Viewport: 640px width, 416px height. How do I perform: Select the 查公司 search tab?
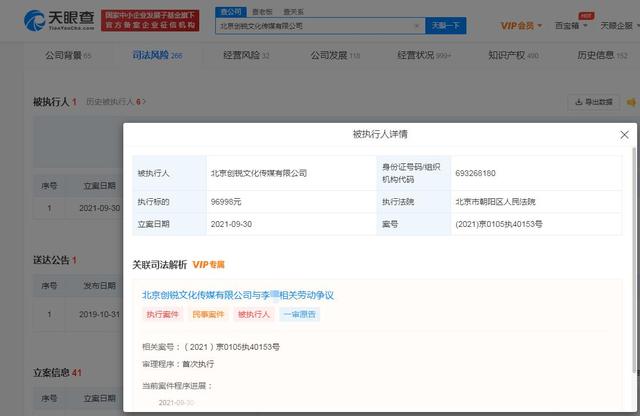click(x=231, y=12)
